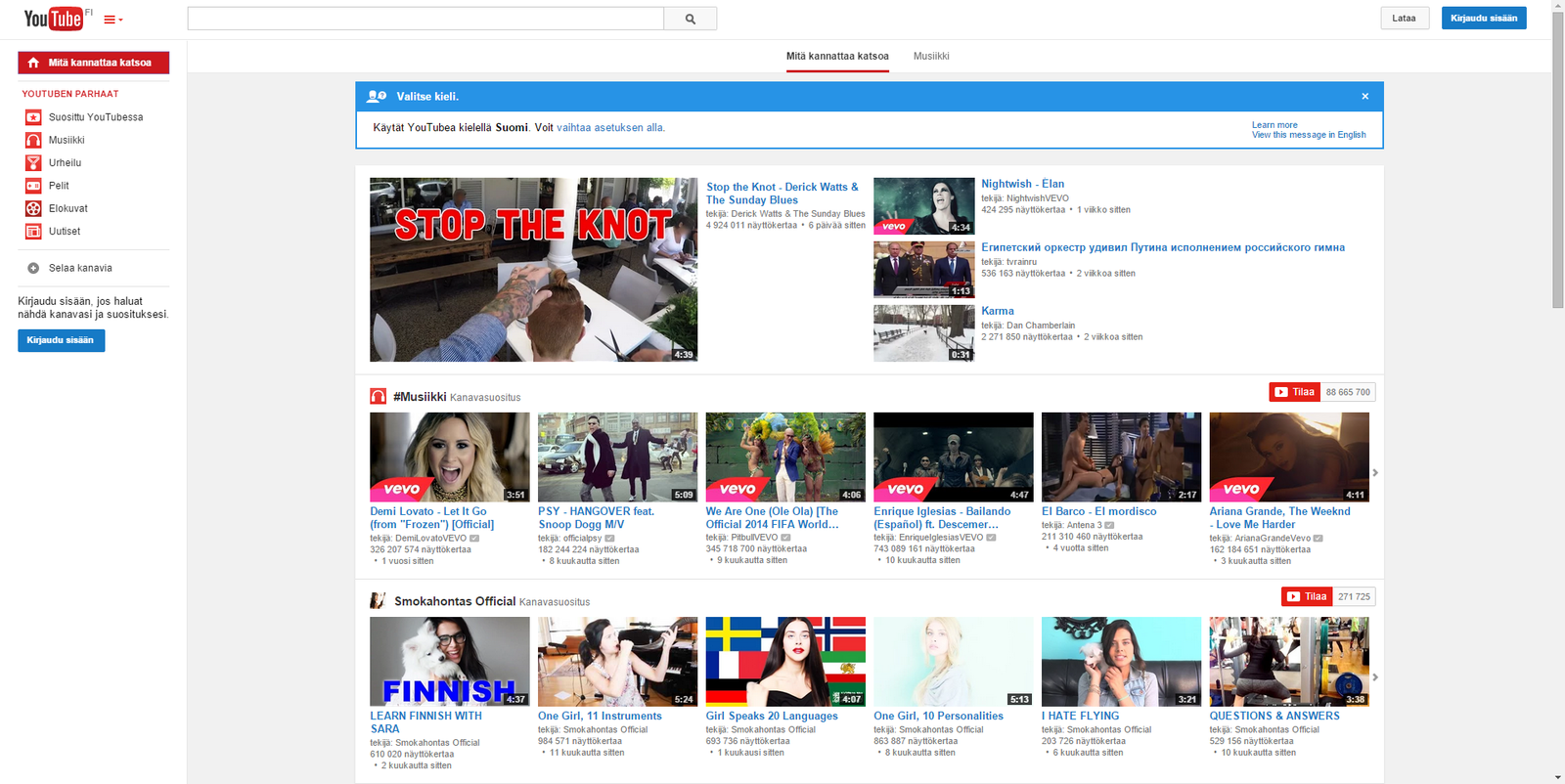Viewport: 1565px width, 784px height.
Task: Expand the guide menu next to logo
Action: (113, 20)
